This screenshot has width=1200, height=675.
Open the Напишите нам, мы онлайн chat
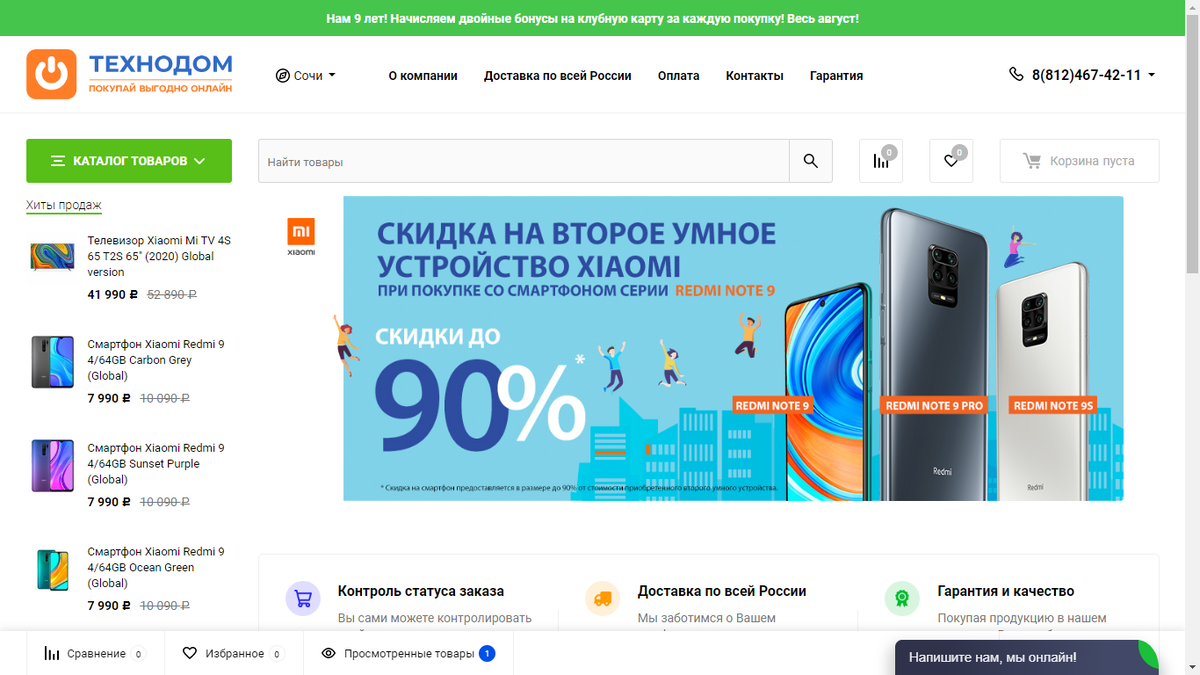point(1027,657)
